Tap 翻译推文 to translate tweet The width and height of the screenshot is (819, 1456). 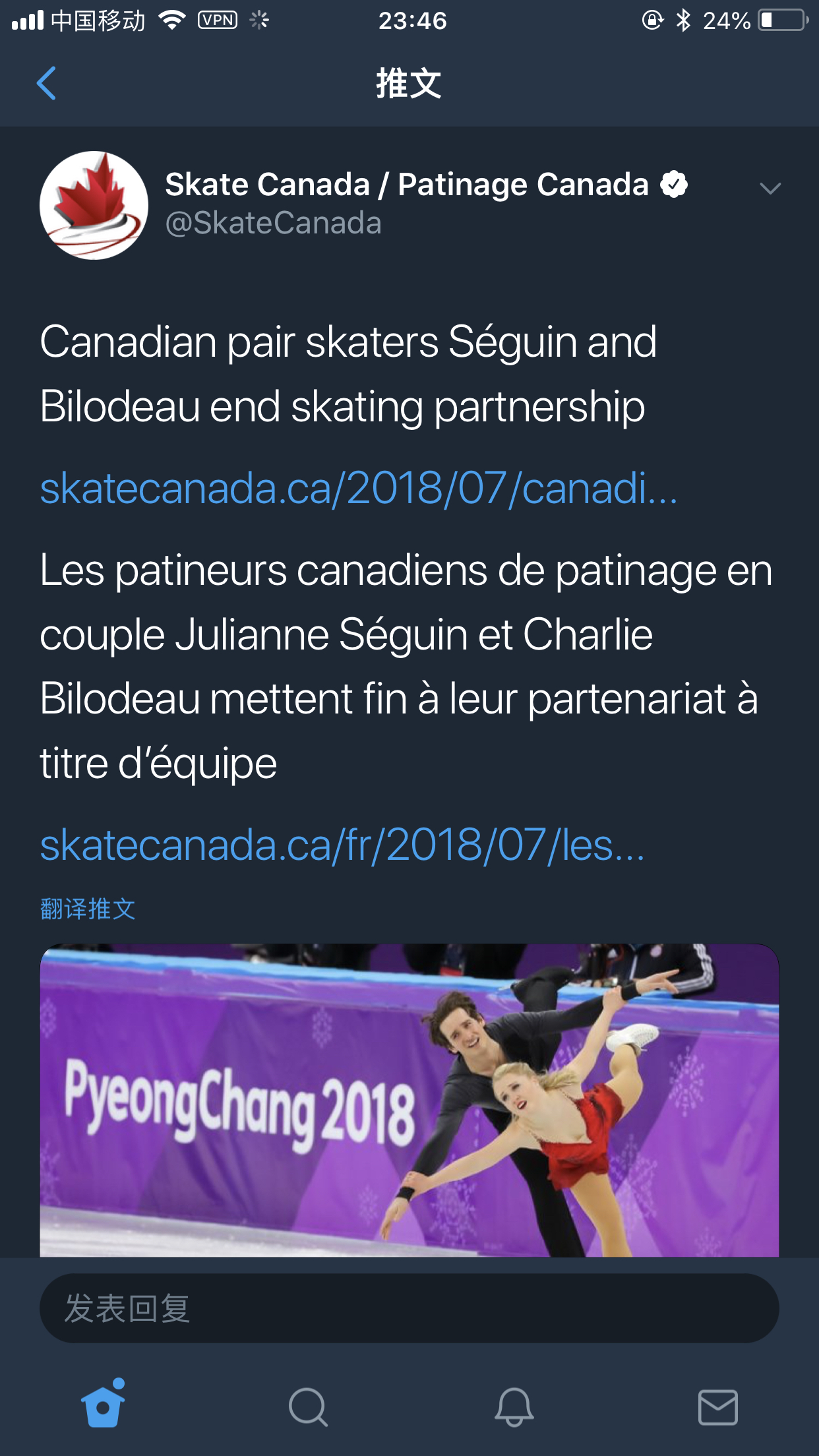point(88,909)
